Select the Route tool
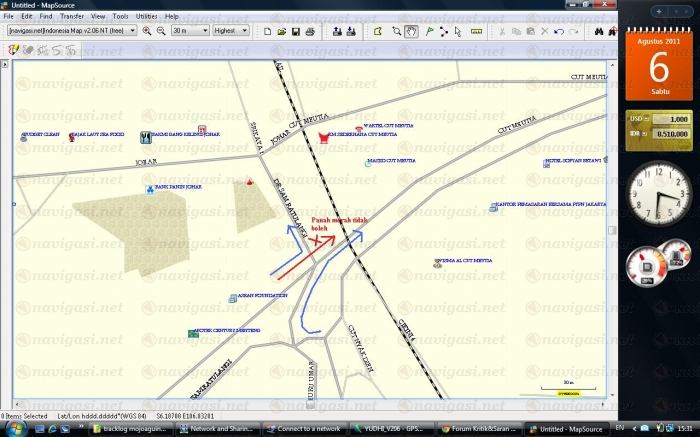The height and width of the screenshot is (437, 700). click(x=443, y=31)
